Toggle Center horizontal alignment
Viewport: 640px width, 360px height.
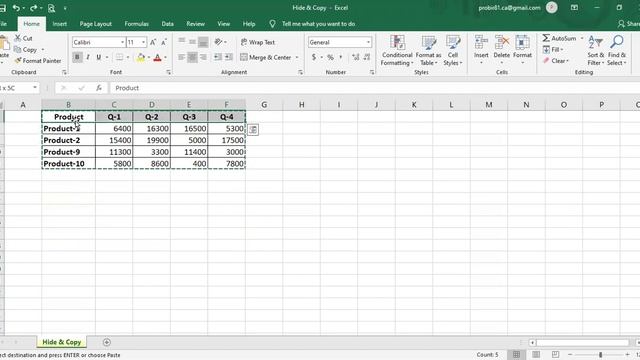(192, 57)
